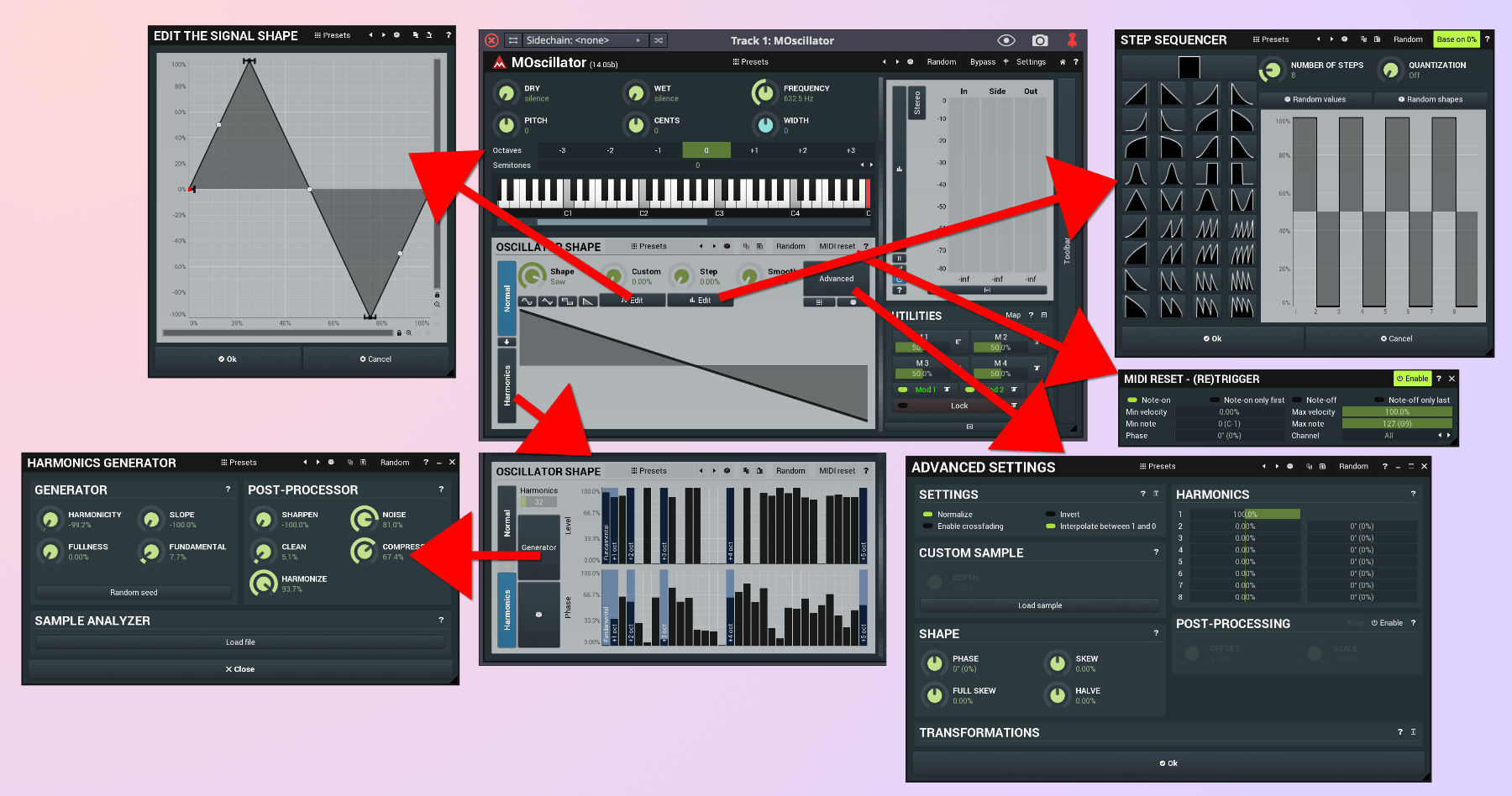Viewport: 1512px width, 796px height.
Task: Toggle the Normalize option in Advanced Settings
Action: [928, 515]
